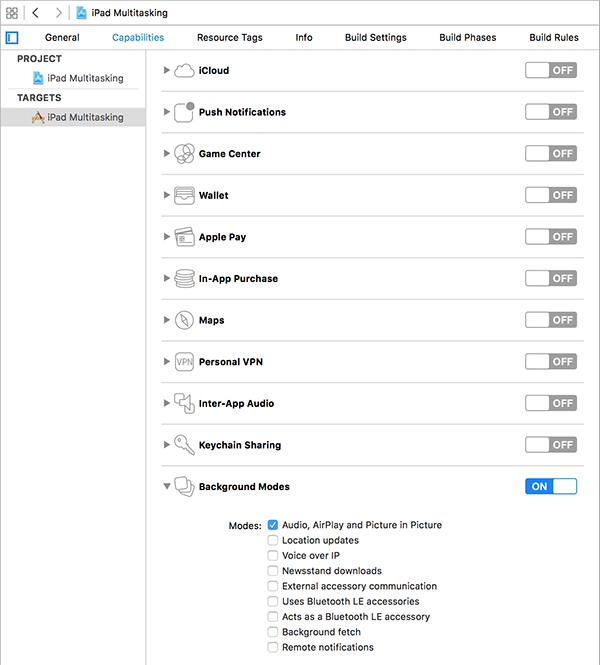Image resolution: width=600 pixels, height=665 pixels.
Task: Enable the Location updates checkbox
Action: click(273, 540)
